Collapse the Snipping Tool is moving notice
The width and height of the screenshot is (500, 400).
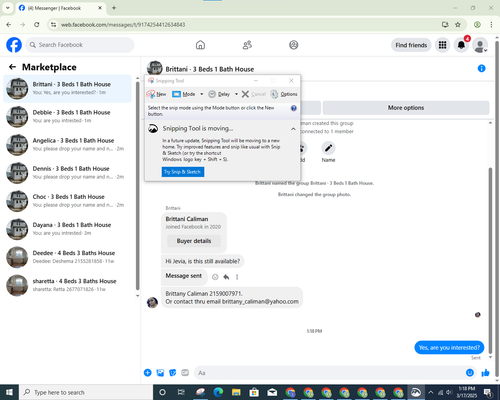293,129
